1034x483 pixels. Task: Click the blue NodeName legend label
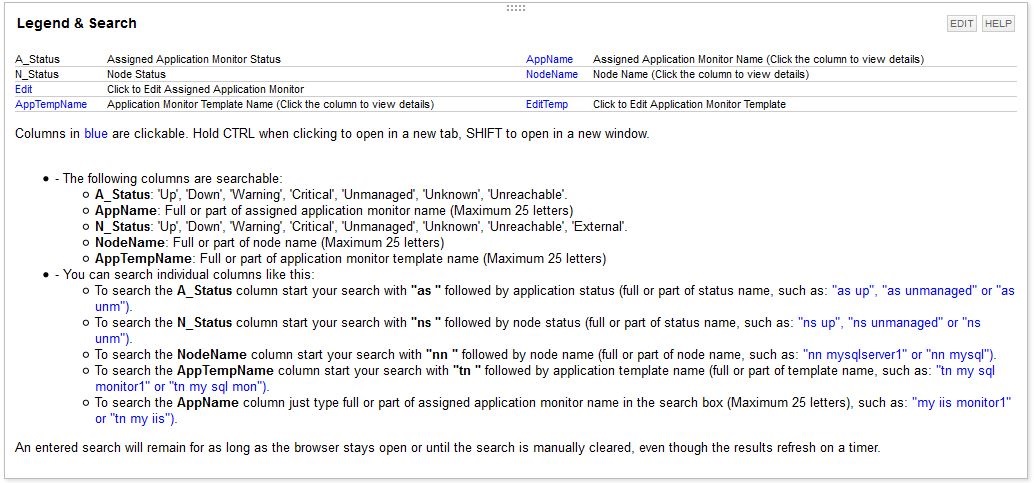(552, 75)
